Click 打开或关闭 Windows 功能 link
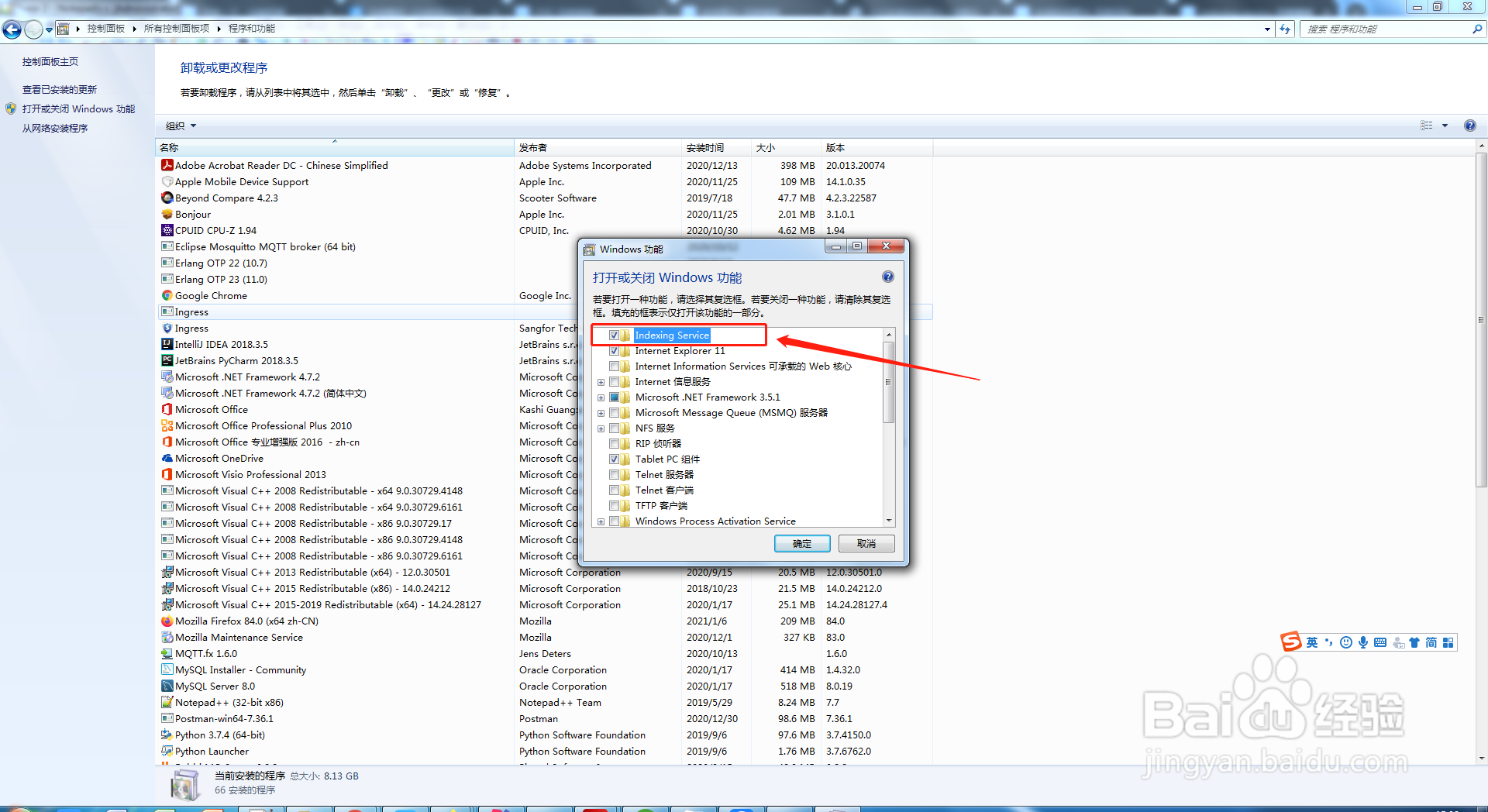The image size is (1488, 812). pyautogui.click(x=78, y=109)
